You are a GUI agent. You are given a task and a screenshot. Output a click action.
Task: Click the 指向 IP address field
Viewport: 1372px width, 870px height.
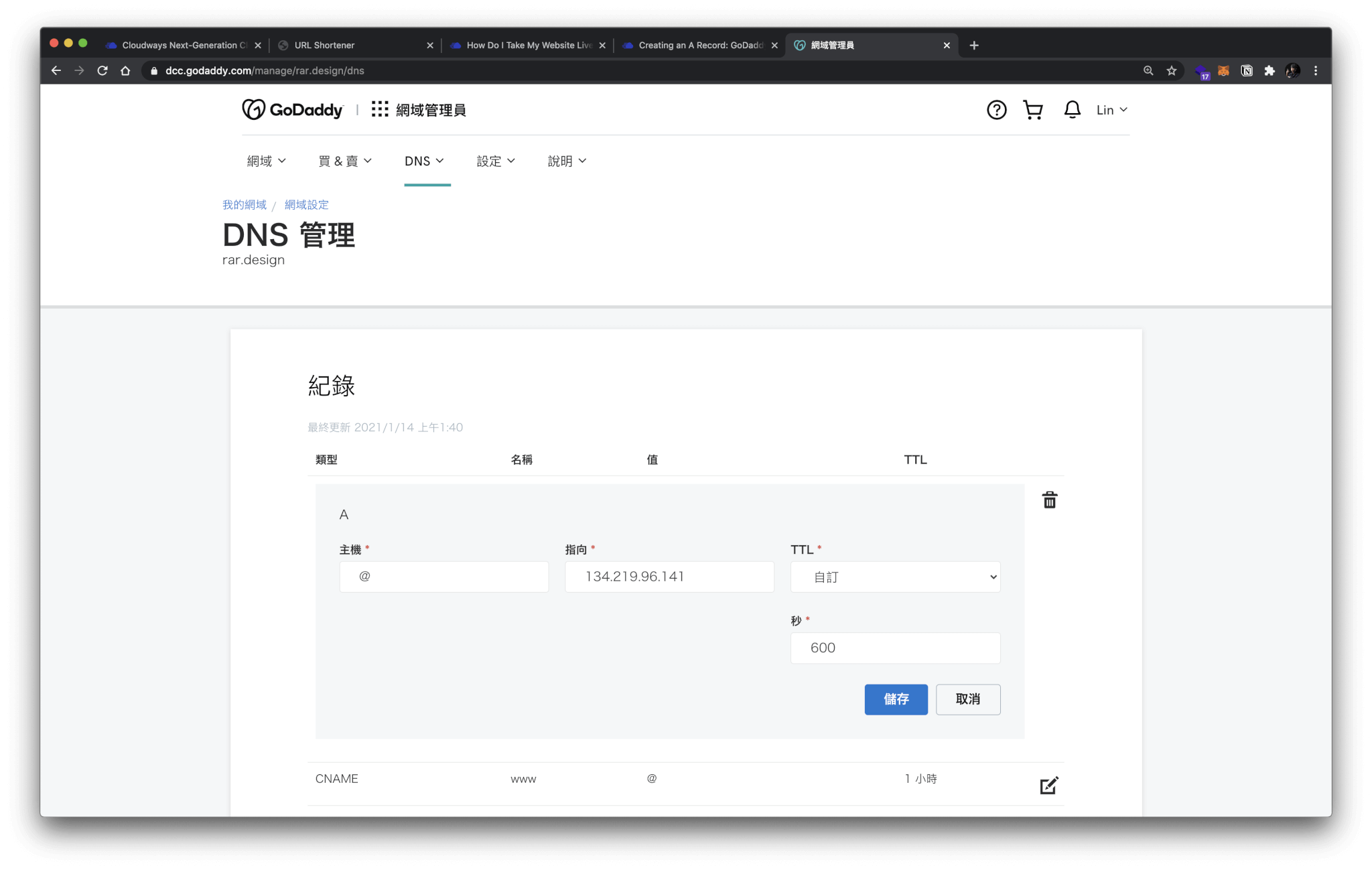point(669,577)
